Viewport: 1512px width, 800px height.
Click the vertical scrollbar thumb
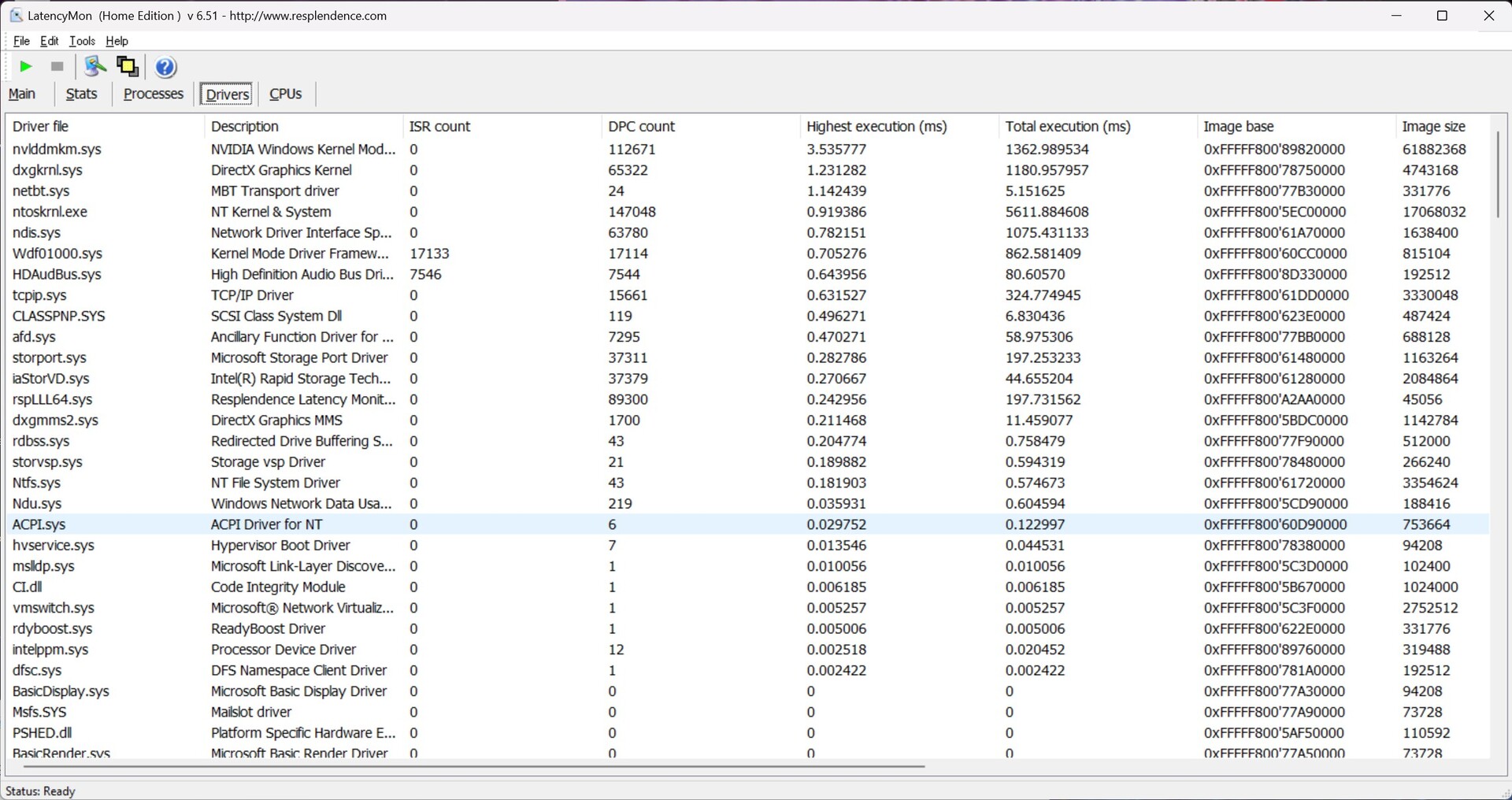point(1497,173)
